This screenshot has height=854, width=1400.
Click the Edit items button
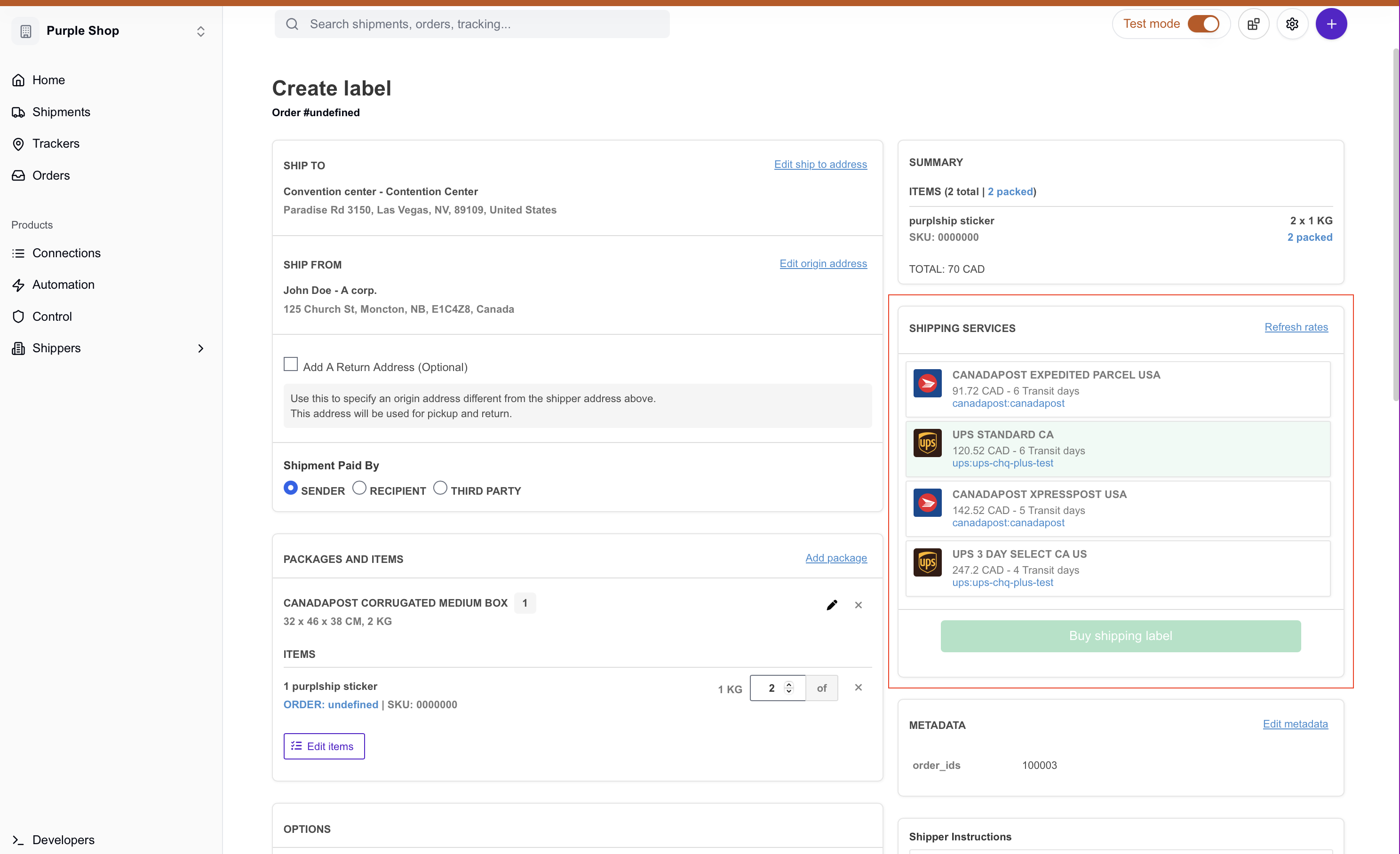(324, 746)
